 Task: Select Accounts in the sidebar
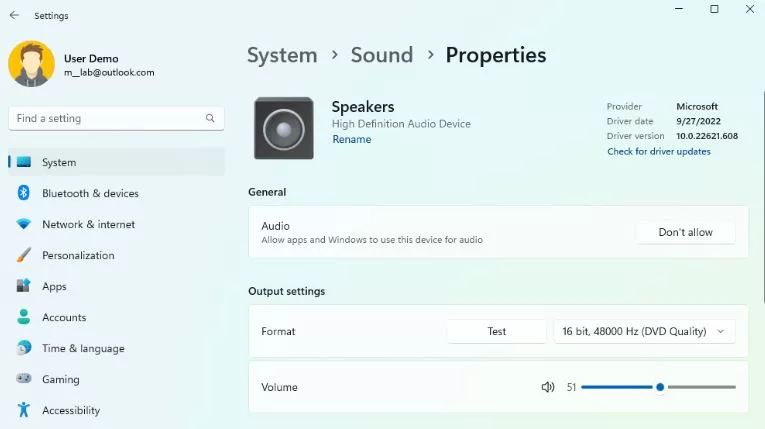pos(116,317)
